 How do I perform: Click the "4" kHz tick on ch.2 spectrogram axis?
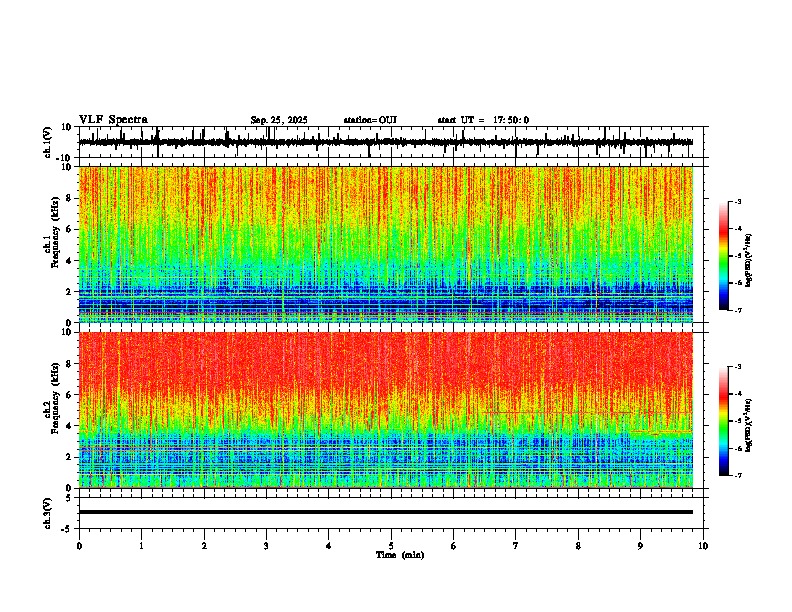70,426
